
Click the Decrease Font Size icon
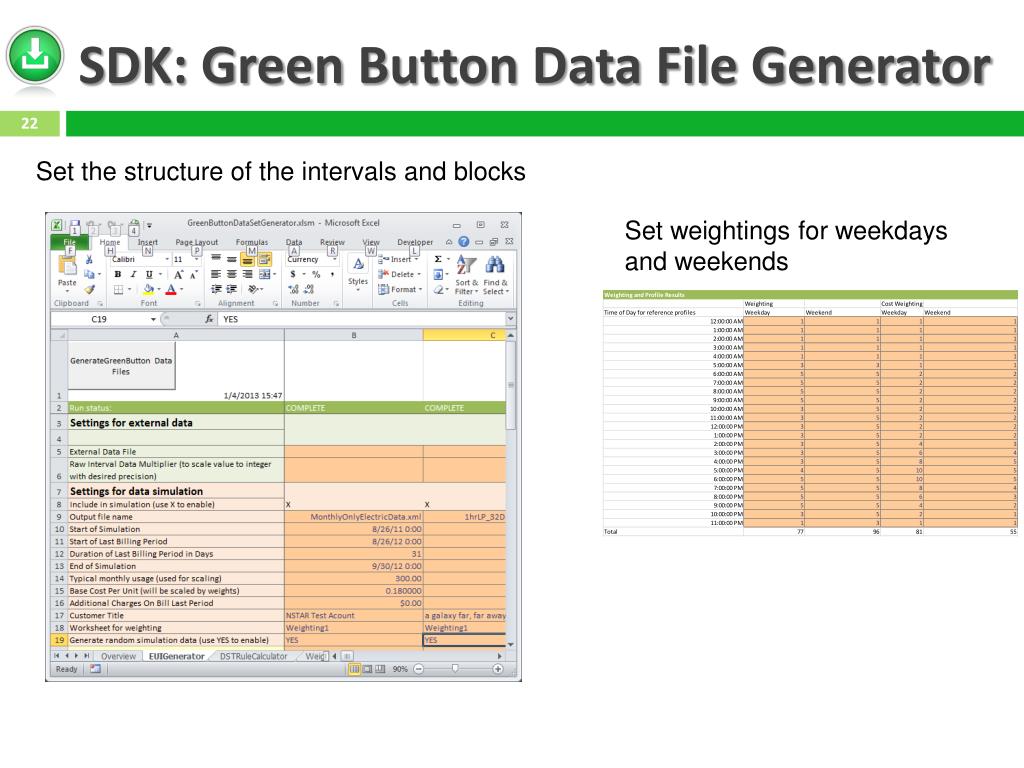[193, 275]
